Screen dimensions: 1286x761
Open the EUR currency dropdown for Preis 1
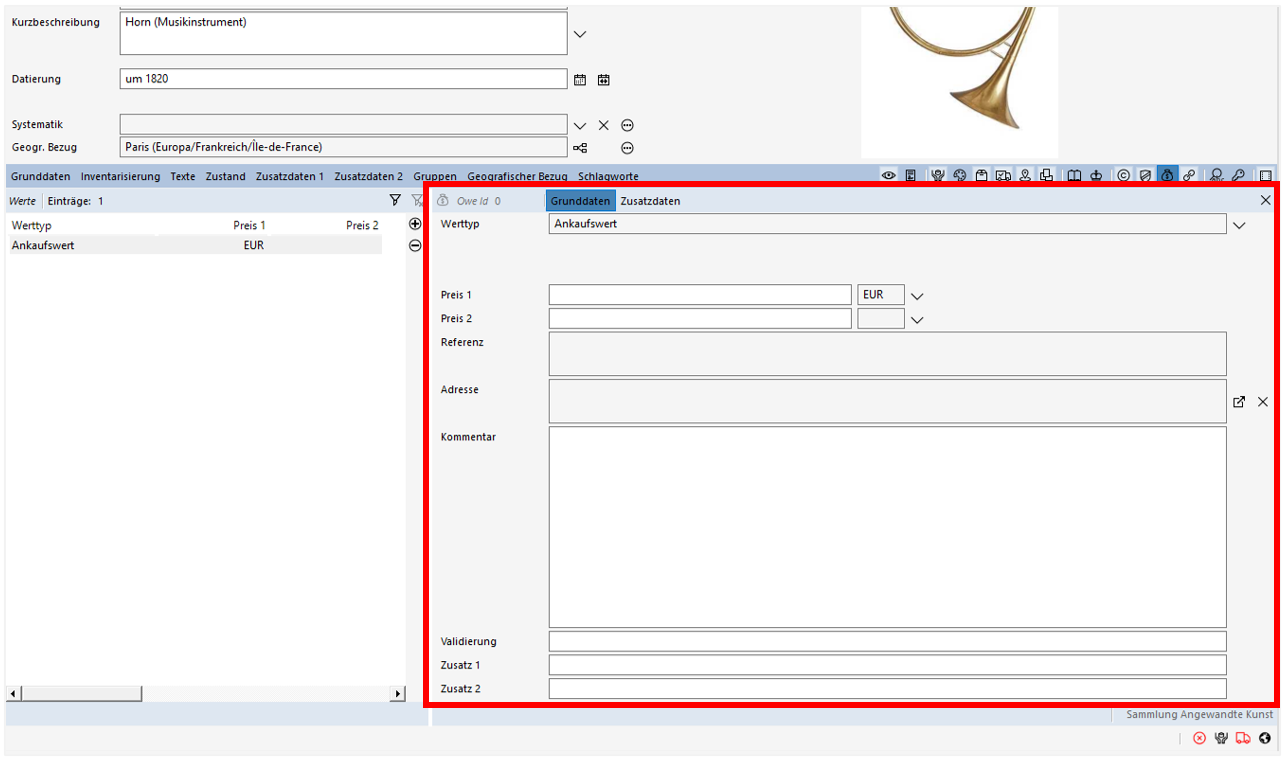(917, 294)
